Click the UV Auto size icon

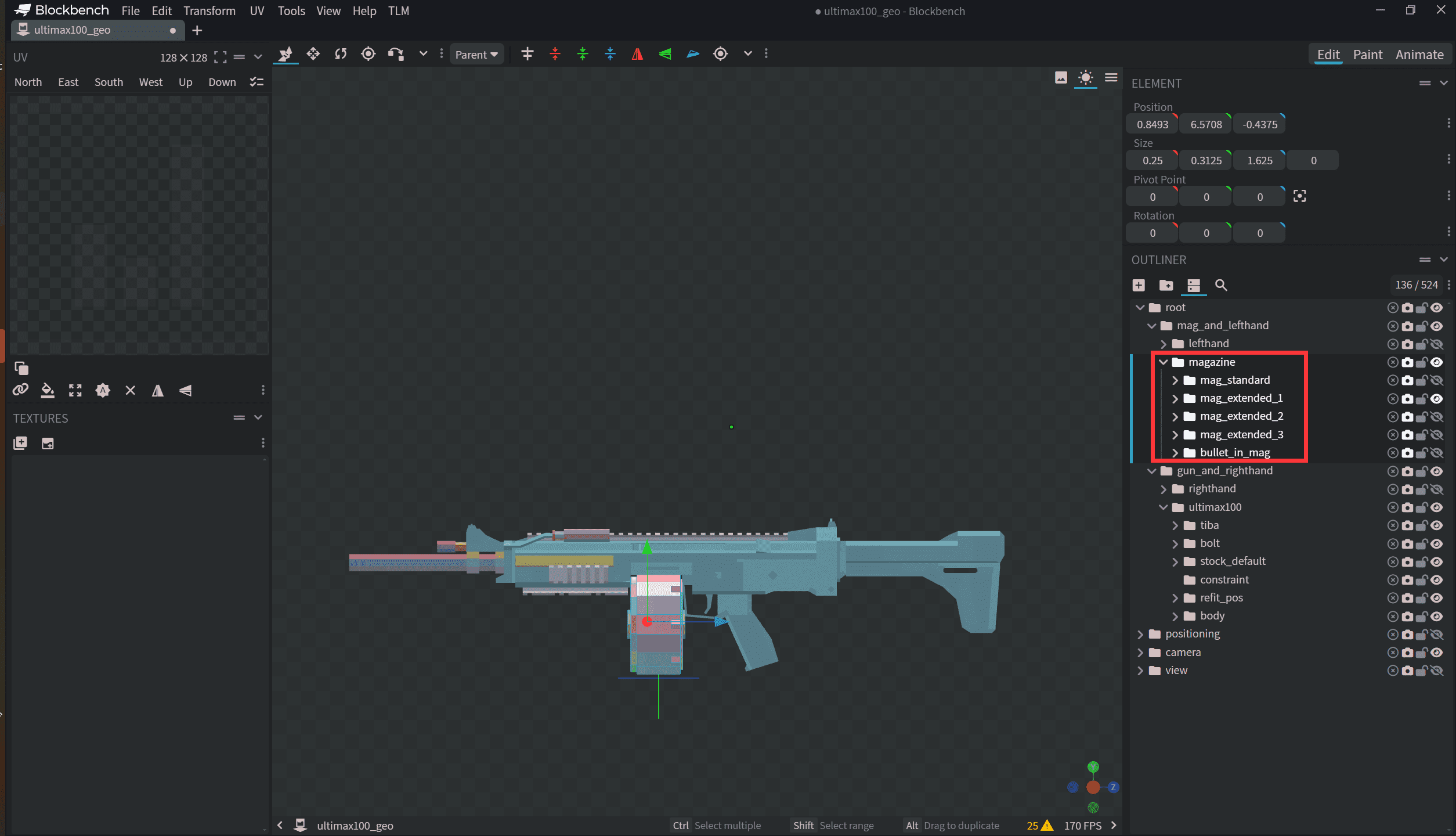(x=103, y=390)
